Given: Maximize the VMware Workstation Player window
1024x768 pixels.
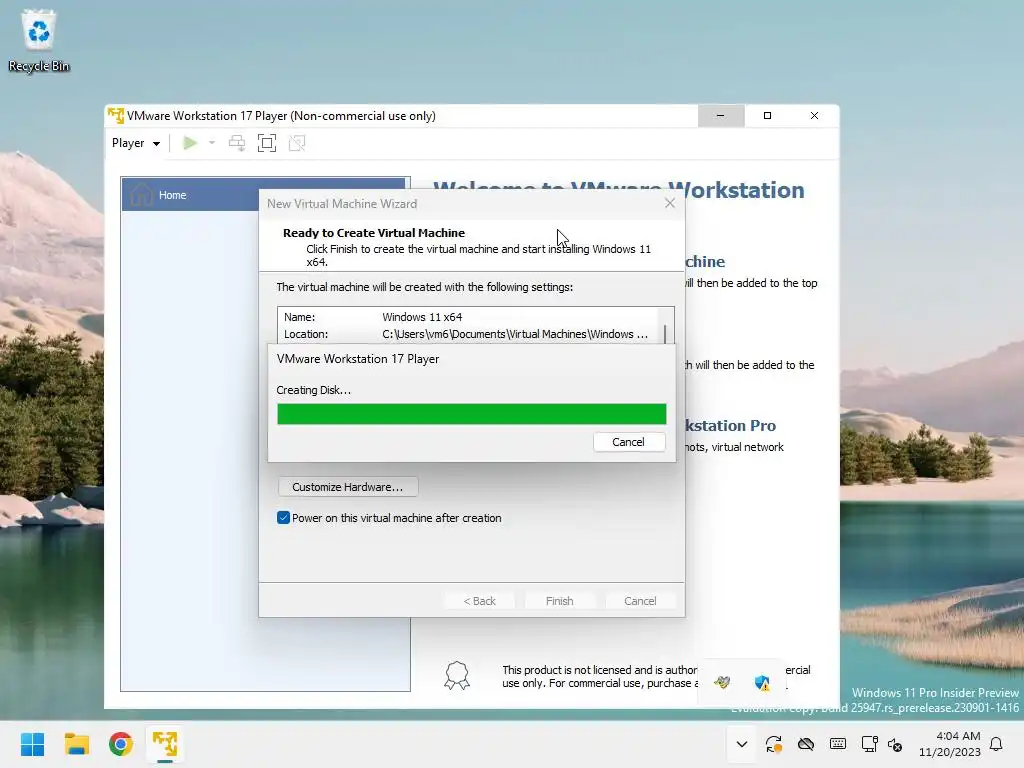Looking at the screenshot, I should click(x=767, y=116).
